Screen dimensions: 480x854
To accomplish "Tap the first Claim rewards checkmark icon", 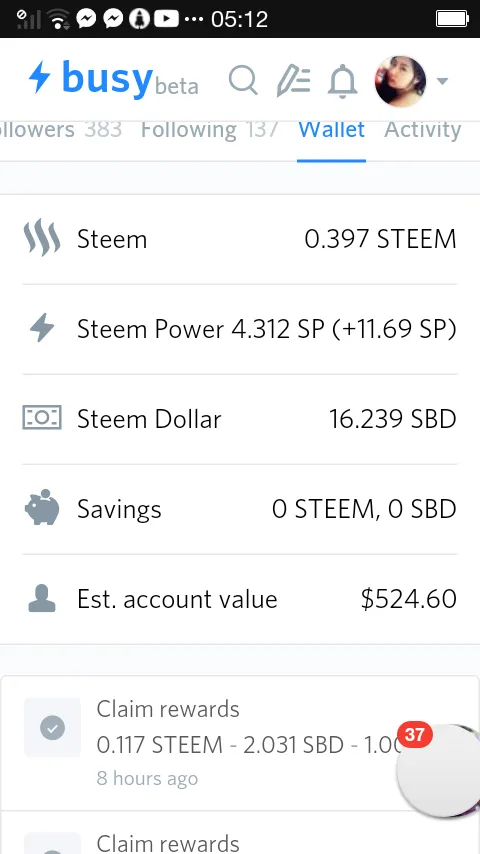I will pos(52,728).
